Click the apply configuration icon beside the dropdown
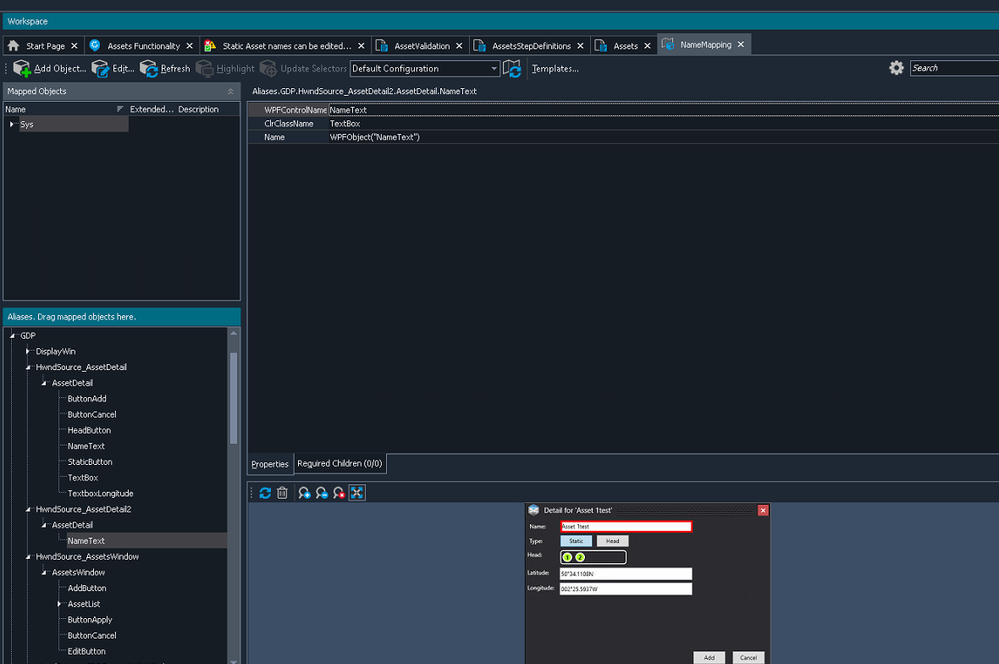The width and height of the screenshot is (999, 664). (x=512, y=69)
